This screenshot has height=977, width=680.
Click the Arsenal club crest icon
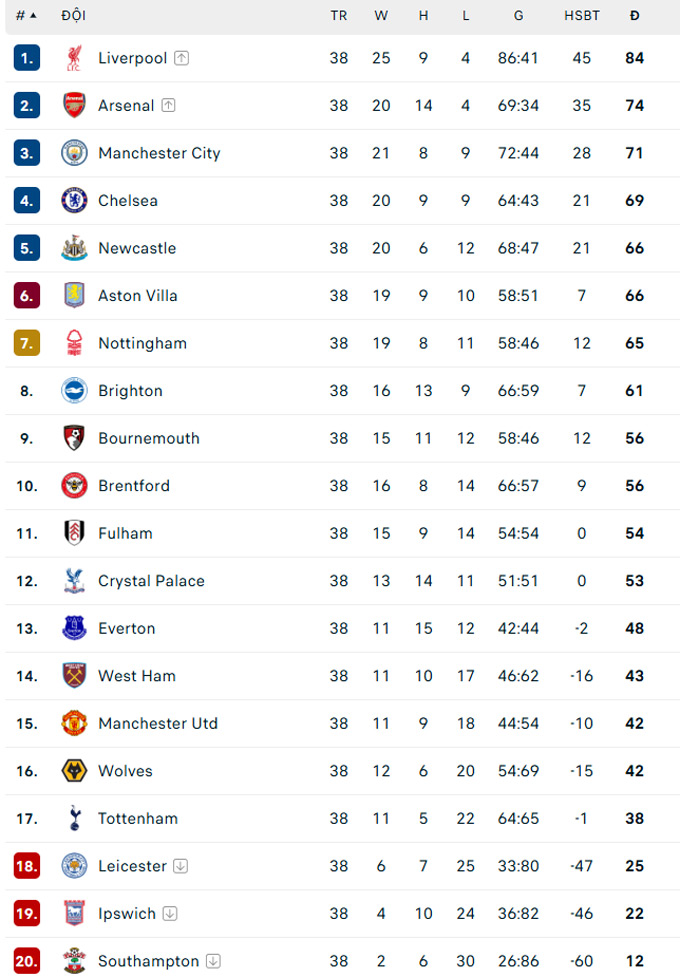(x=74, y=105)
